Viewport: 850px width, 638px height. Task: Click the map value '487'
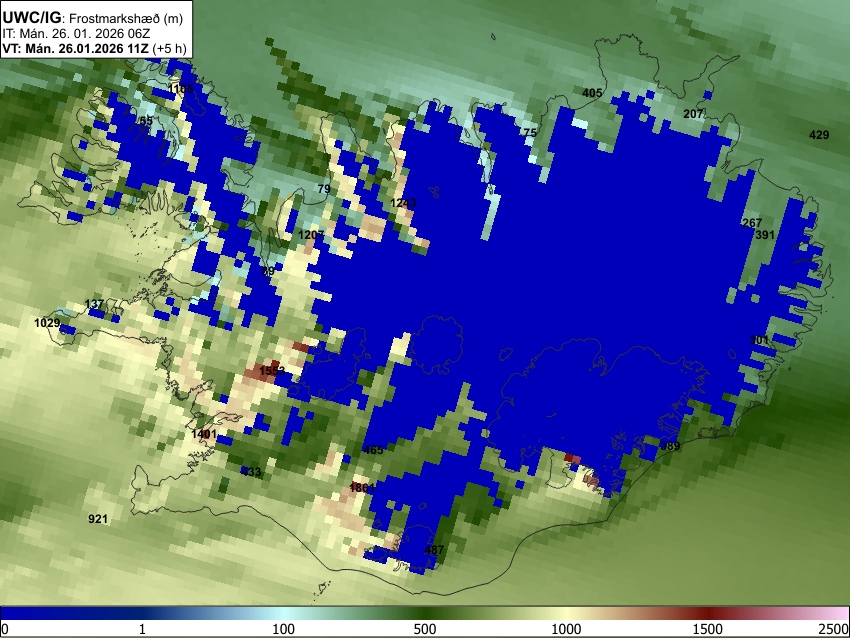coord(434,550)
